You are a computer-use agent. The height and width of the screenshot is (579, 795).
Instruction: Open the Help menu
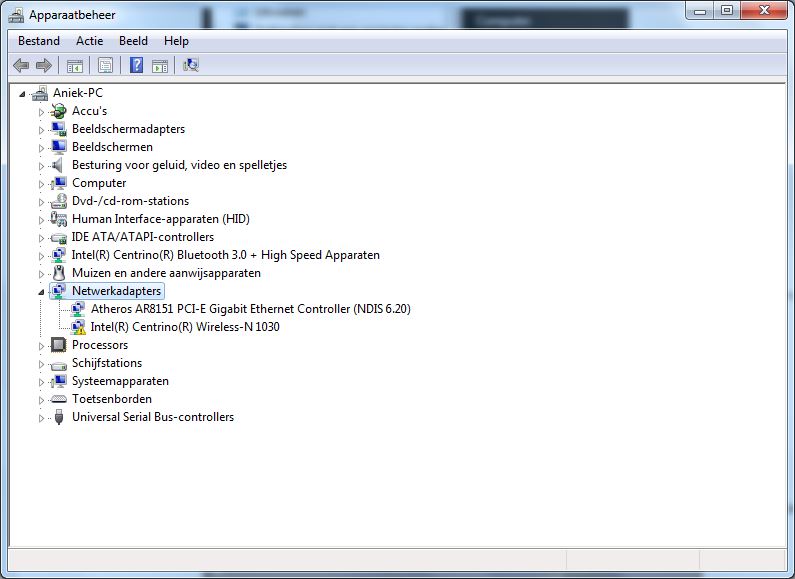tap(176, 41)
